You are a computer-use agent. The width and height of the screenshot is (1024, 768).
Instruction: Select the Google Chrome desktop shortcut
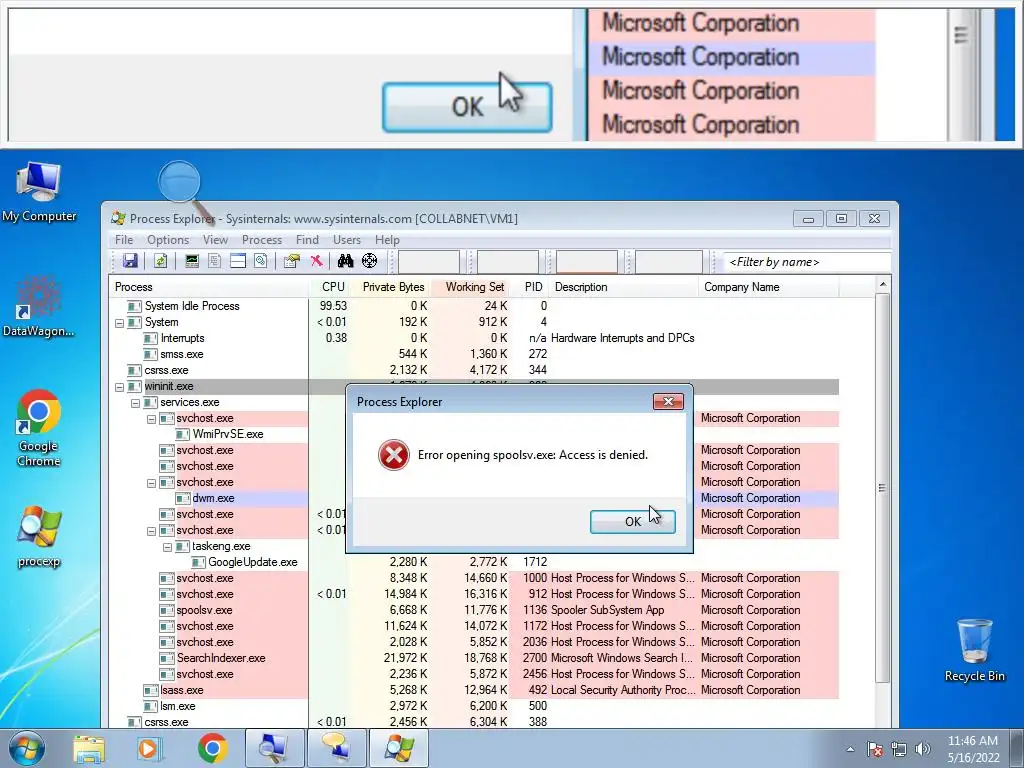pyautogui.click(x=39, y=428)
